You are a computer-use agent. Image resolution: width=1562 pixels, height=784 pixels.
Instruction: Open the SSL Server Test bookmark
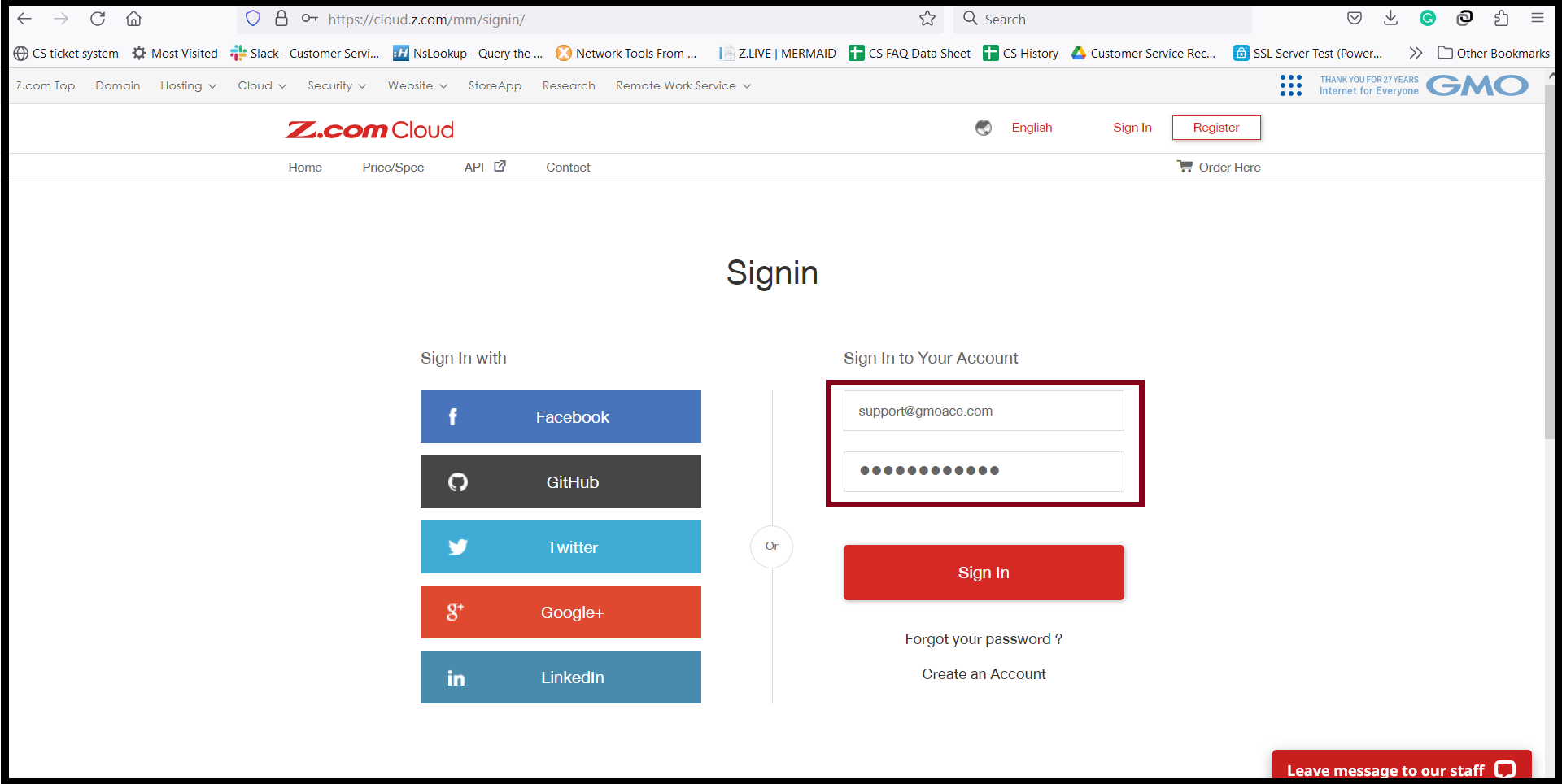coord(1308,53)
